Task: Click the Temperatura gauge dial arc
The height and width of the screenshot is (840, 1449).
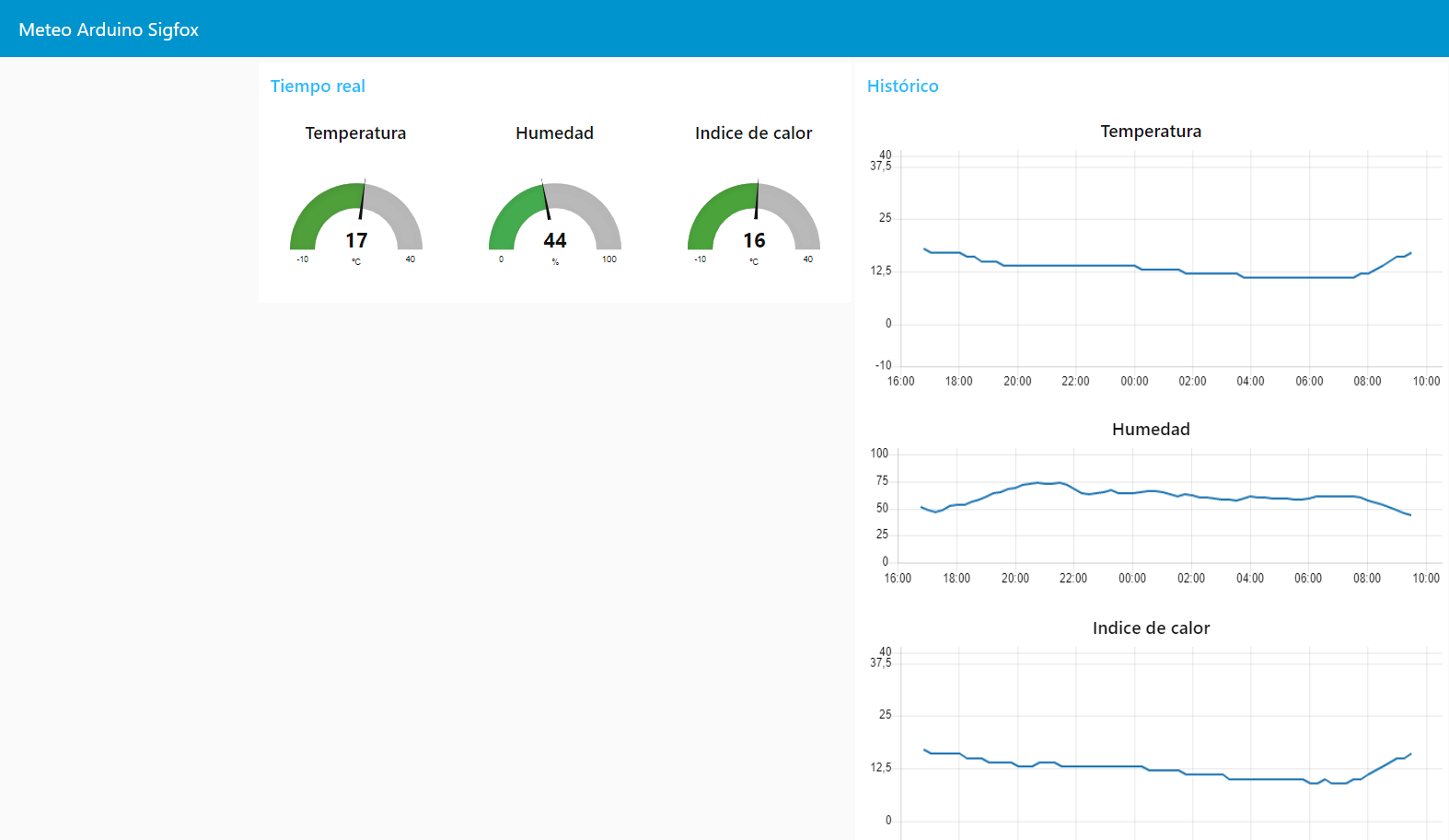Action: tap(313, 207)
